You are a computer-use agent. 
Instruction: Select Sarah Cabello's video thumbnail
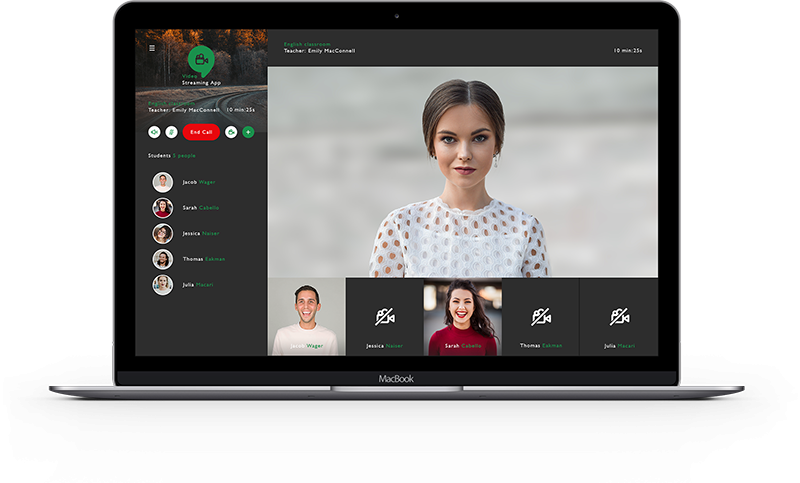[462, 316]
